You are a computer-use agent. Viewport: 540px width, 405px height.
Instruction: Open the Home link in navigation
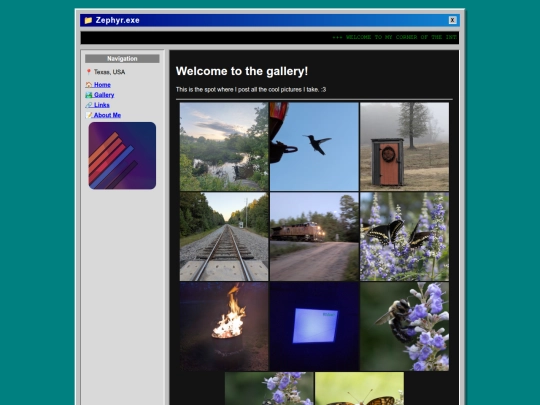(98, 85)
